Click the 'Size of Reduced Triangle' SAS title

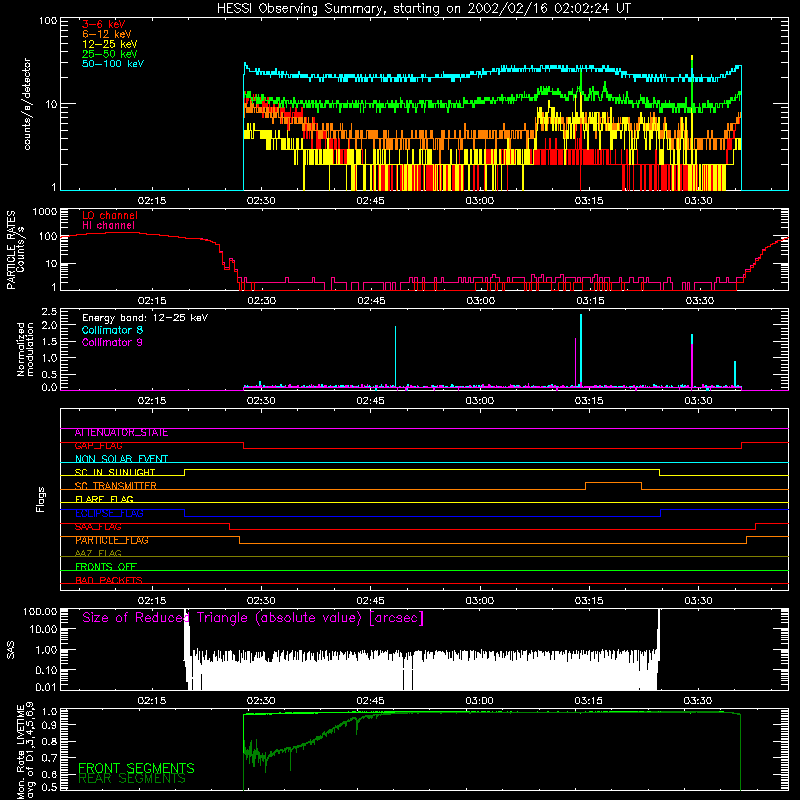coord(253,618)
